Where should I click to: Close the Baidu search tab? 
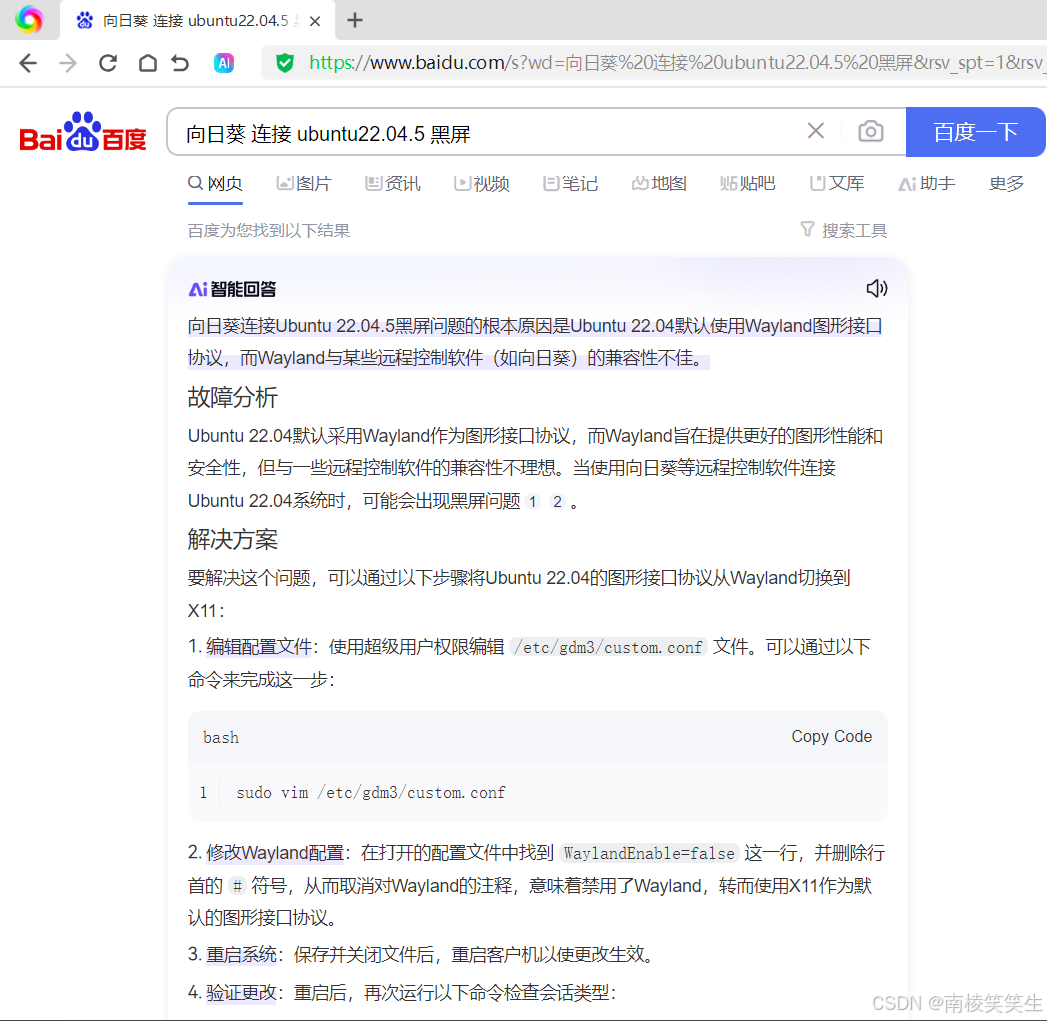pos(315,21)
